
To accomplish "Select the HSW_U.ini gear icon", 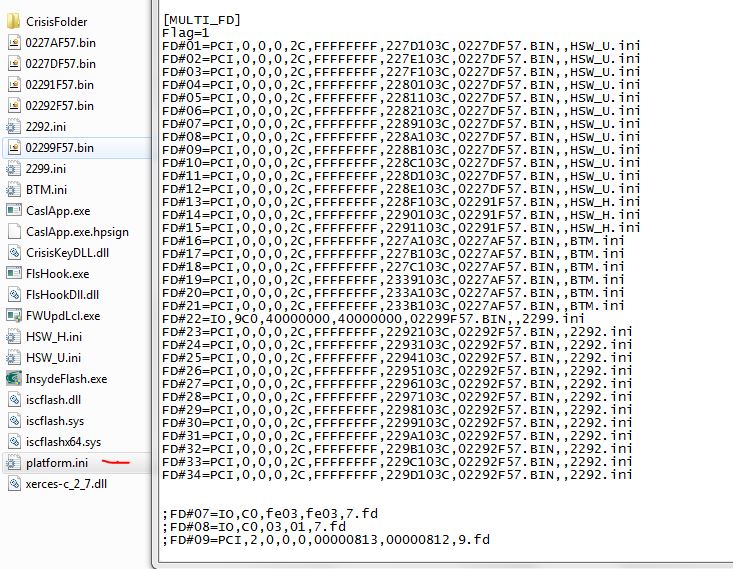I will click(14, 358).
